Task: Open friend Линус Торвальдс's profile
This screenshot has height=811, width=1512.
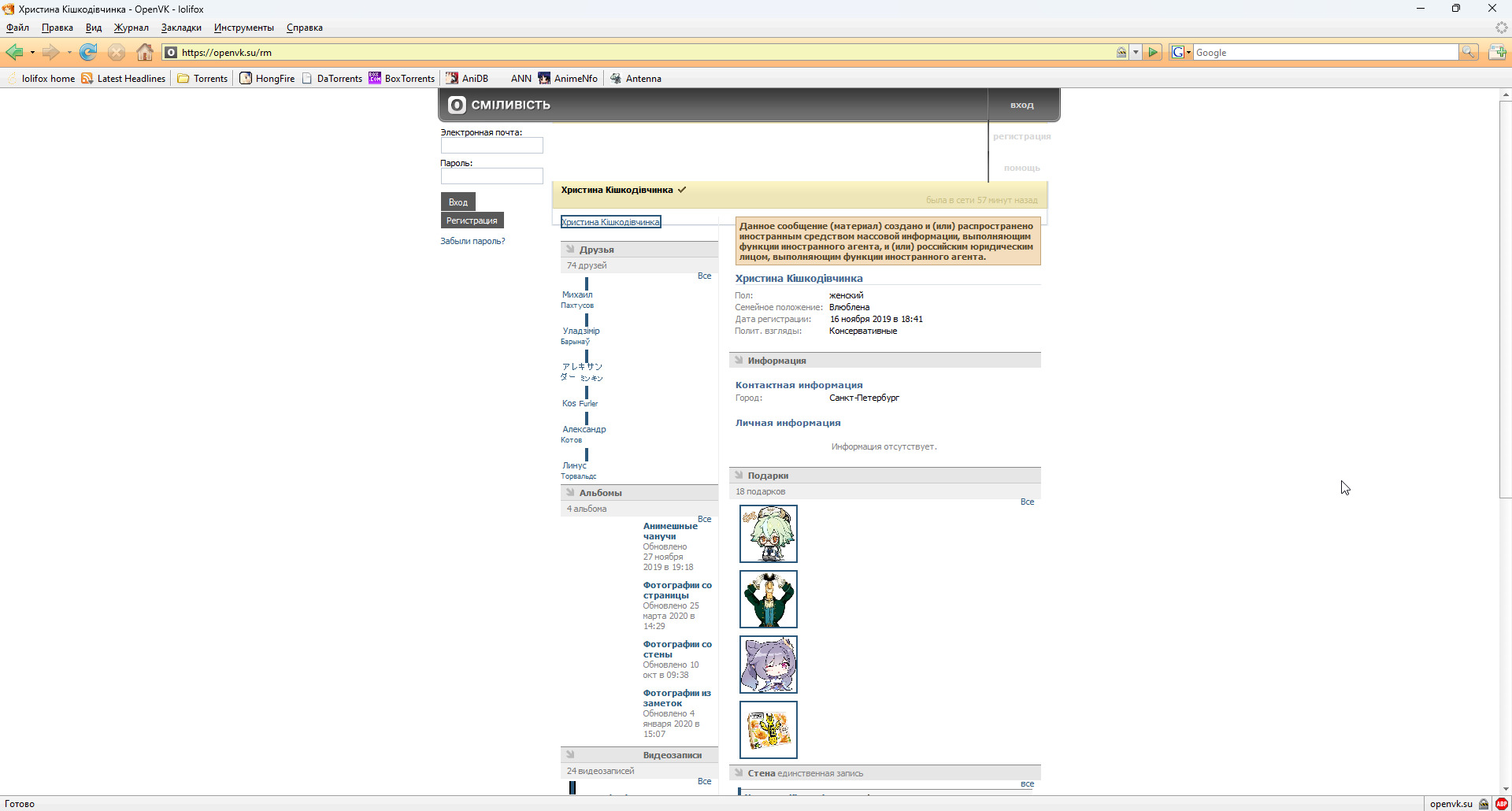Action: [x=579, y=470]
